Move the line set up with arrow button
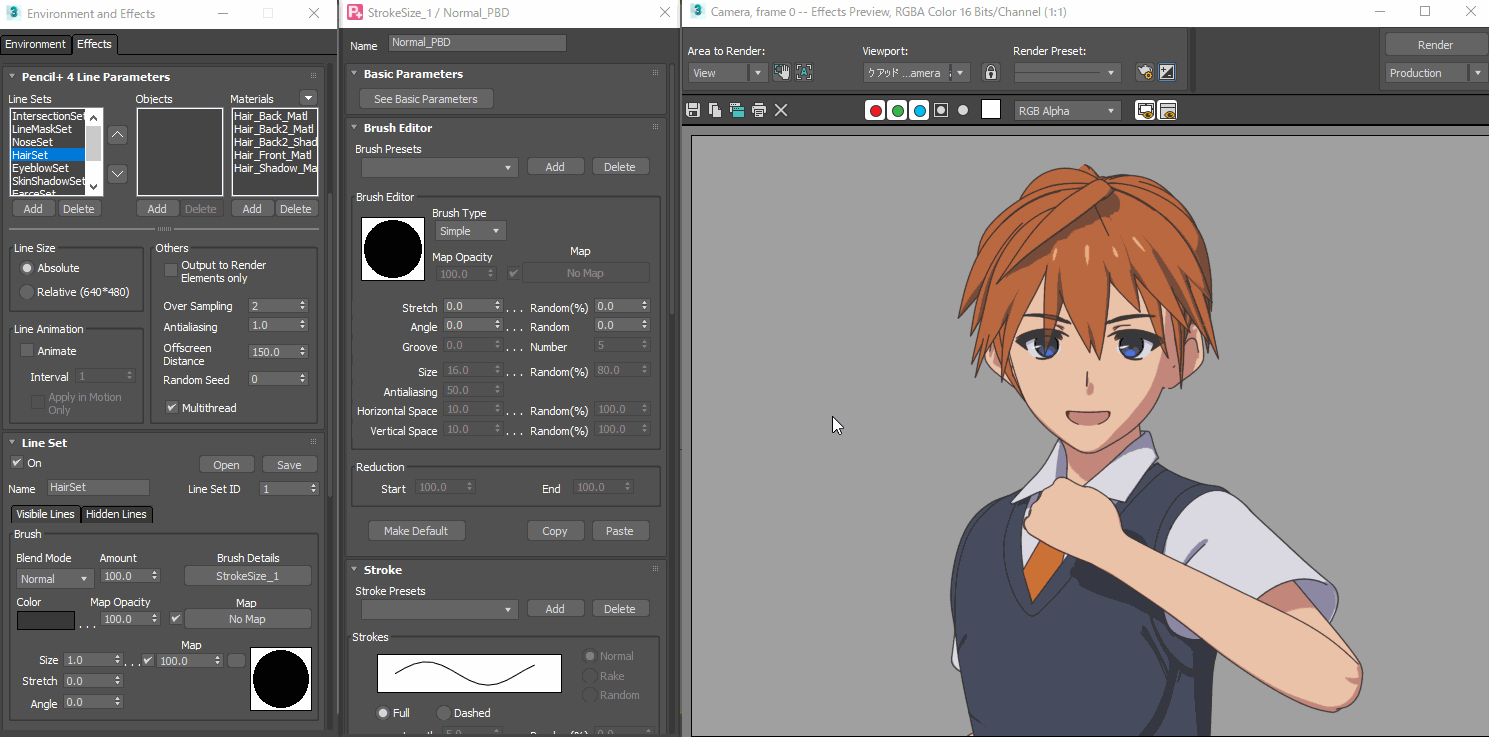 coord(118,135)
